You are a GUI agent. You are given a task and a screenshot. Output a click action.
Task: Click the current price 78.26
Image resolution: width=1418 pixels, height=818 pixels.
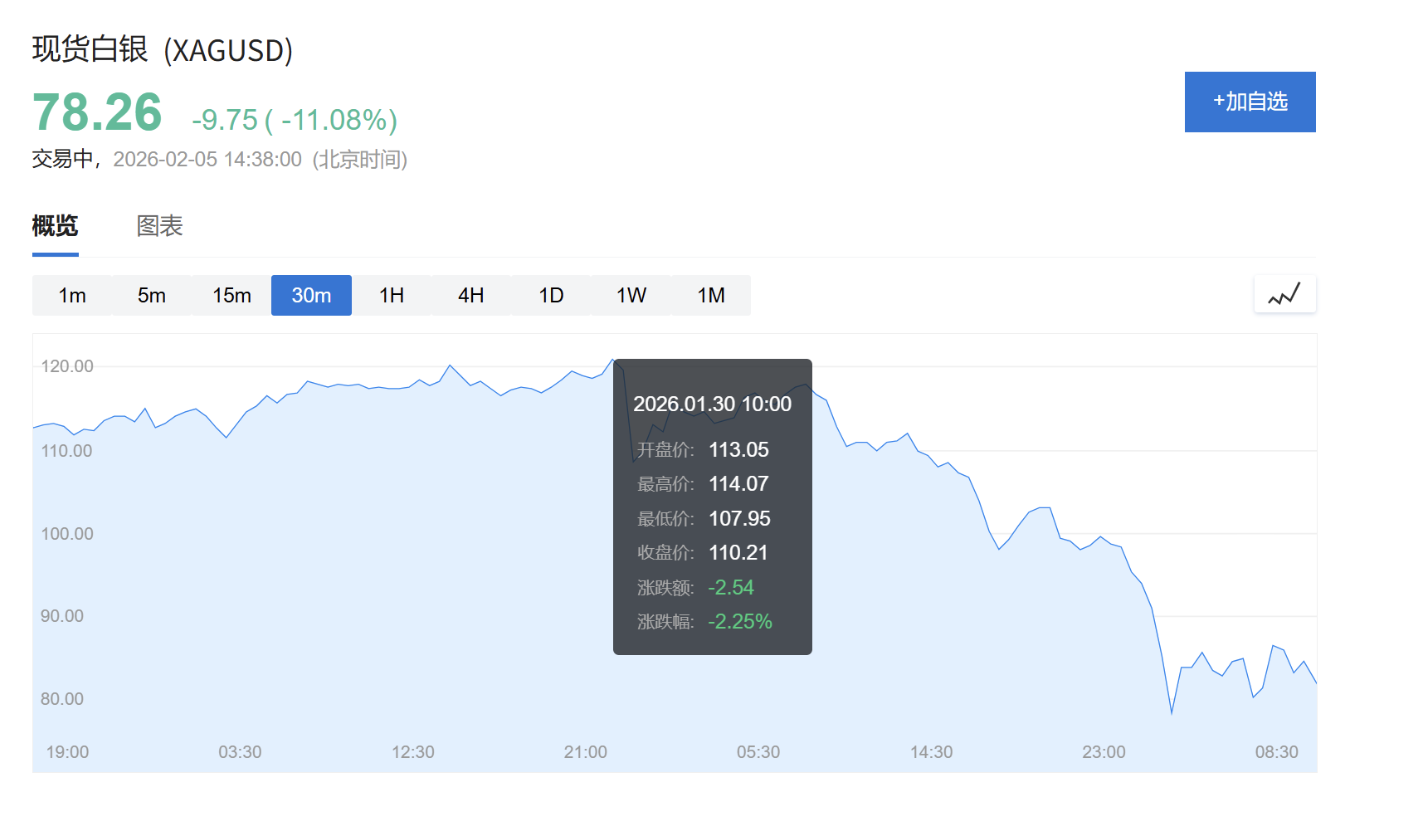click(x=97, y=112)
